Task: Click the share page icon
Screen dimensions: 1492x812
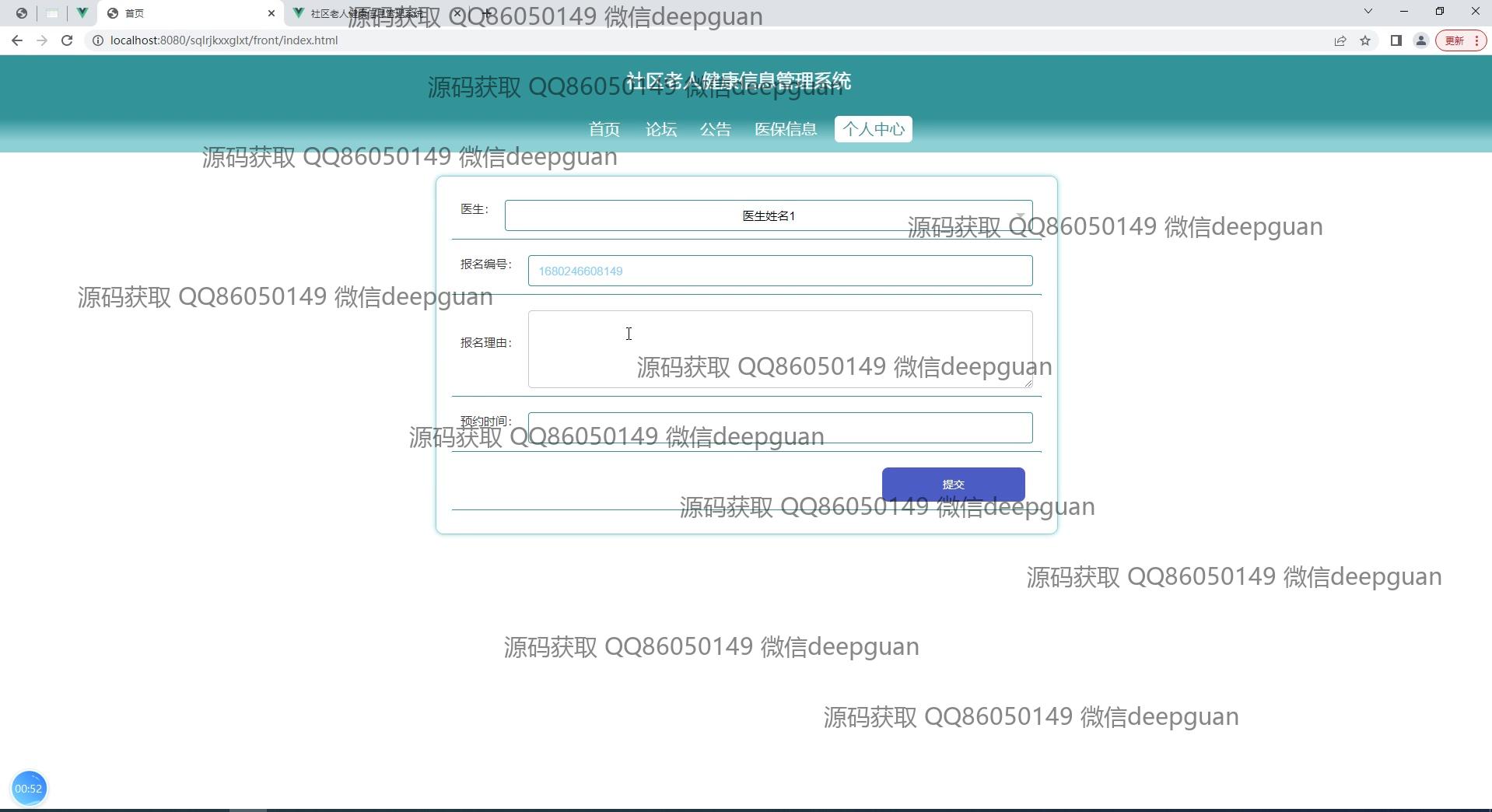Action: (1340, 40)
